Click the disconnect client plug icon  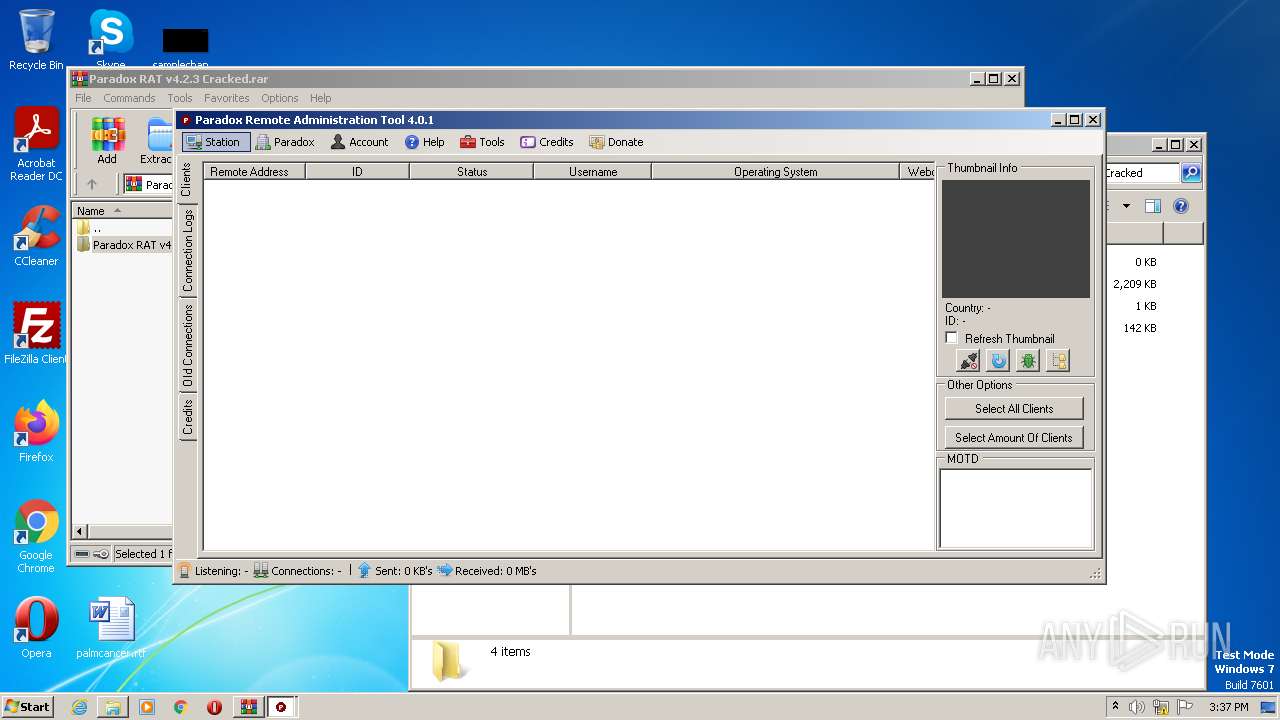click(x=968, y=361)
